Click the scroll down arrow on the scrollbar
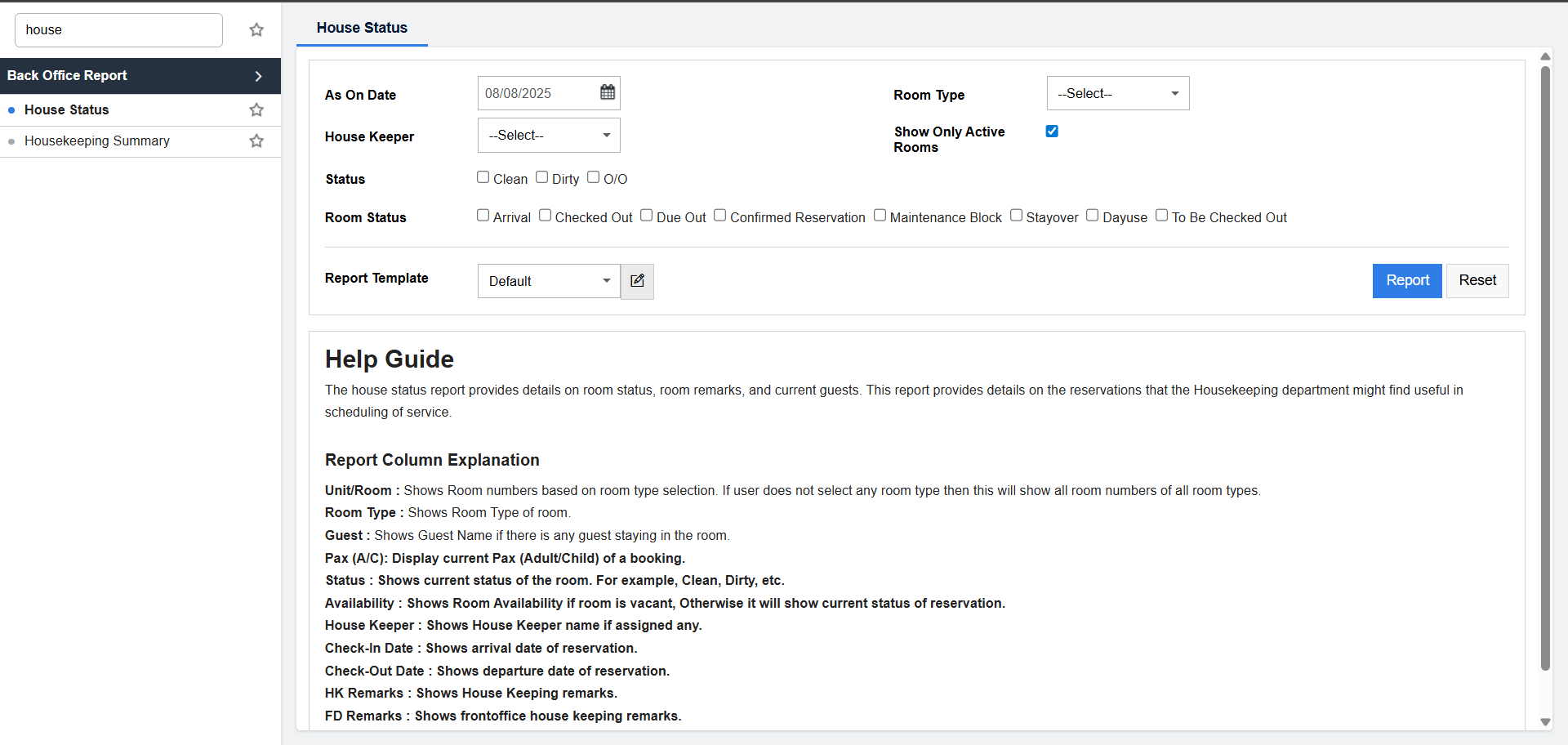This screenshot has height=745, width=1568. click(x=1545, y=721)
